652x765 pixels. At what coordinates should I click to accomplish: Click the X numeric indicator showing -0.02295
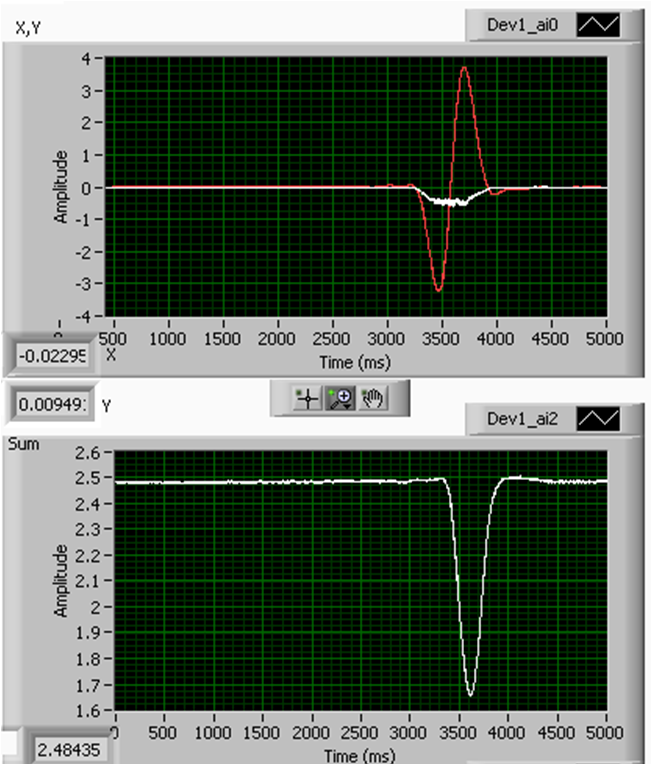pos(50,355)
